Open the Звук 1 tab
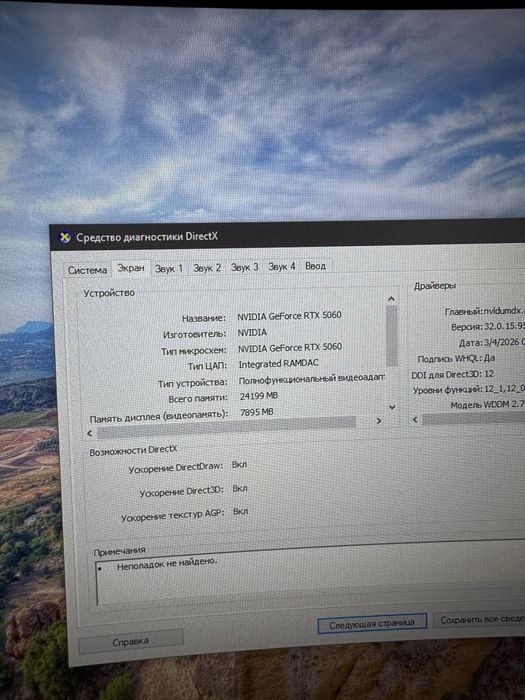 click(x=169, y=268)
